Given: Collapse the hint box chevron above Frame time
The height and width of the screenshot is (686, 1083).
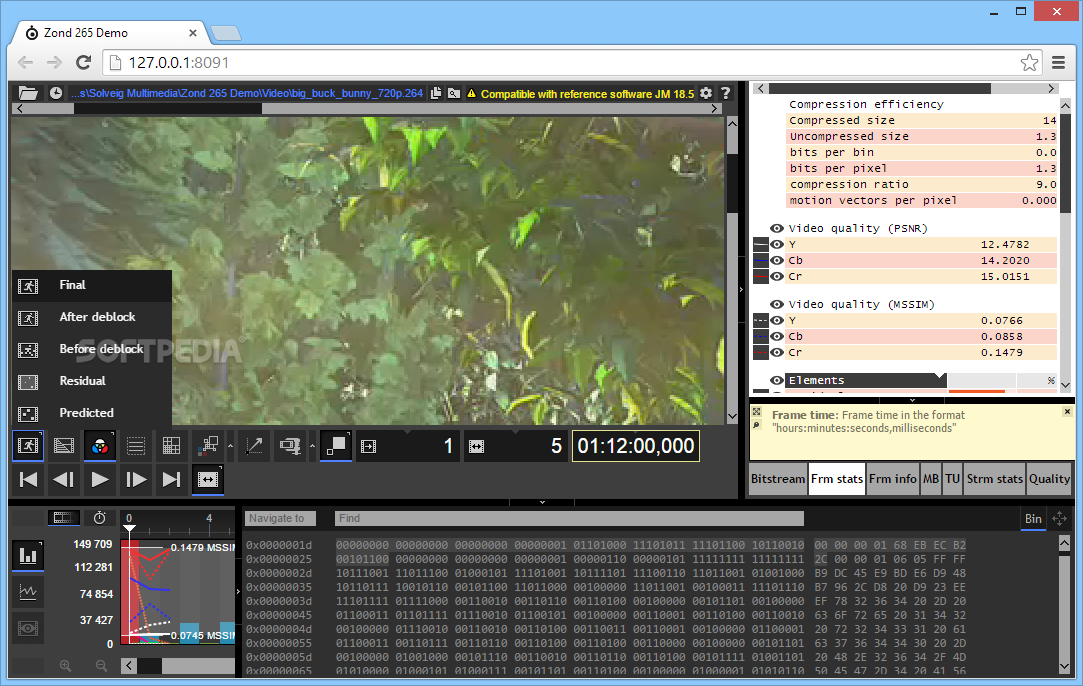Looking at the screenshot, I should pyautogui.click(x=912, y=400).
